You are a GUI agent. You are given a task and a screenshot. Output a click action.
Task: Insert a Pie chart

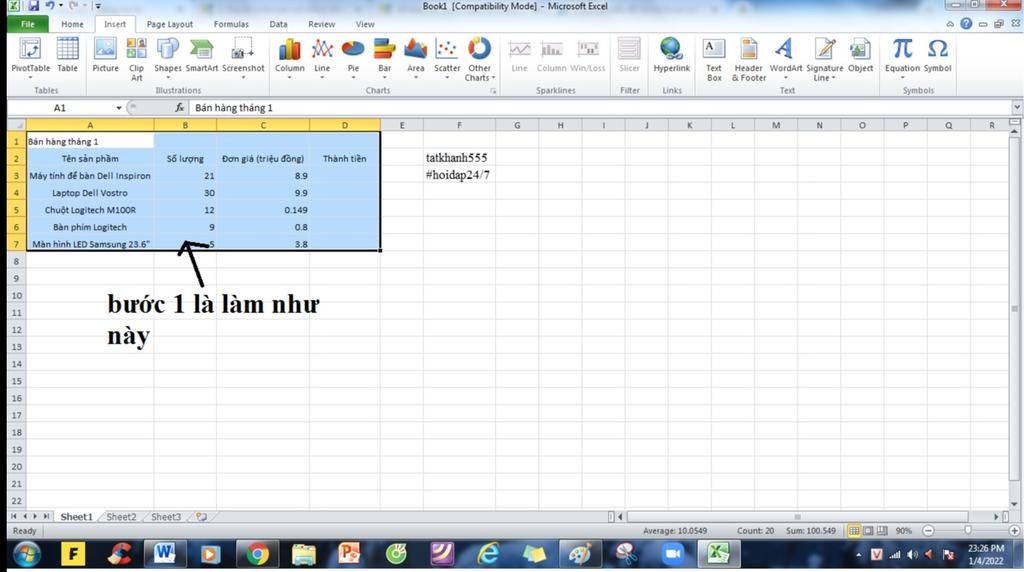click(353, 58)
